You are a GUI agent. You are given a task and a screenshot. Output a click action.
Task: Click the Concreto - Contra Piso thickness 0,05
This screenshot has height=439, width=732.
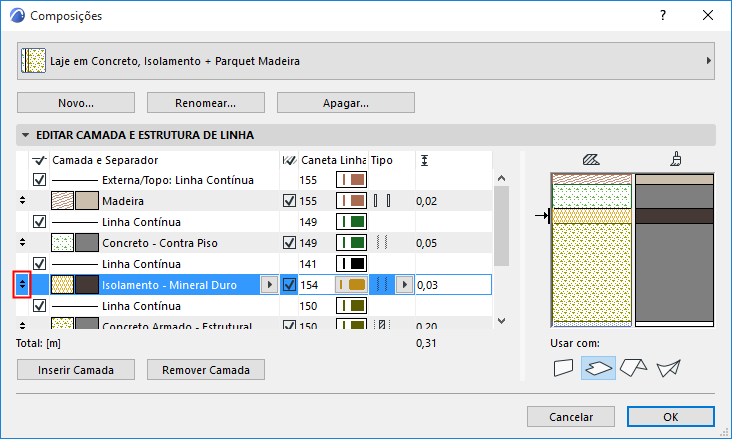click(x=427, y=243)
